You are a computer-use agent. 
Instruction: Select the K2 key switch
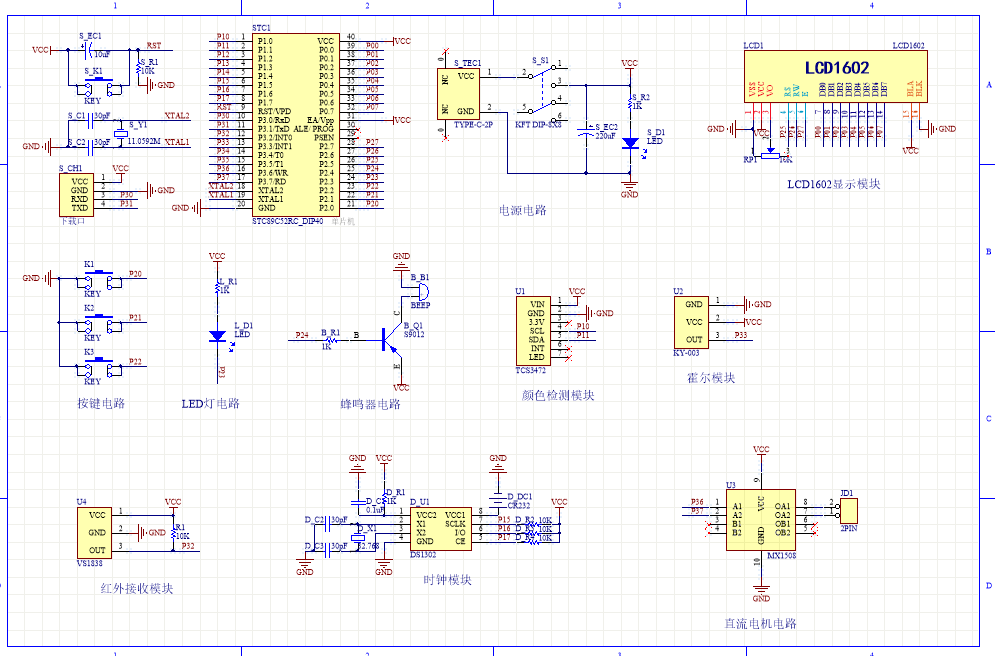pos(99,324)
